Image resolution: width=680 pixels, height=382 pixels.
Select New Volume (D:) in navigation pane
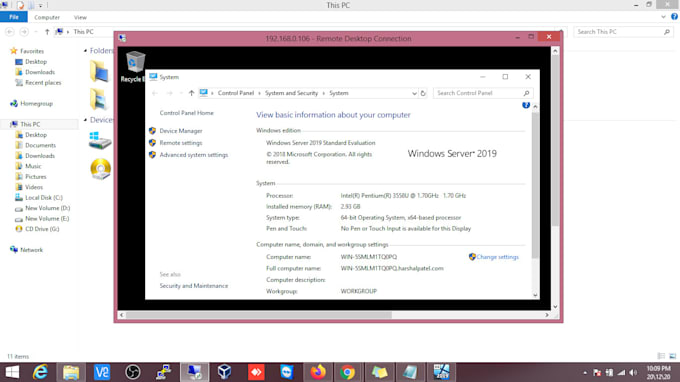42,208
